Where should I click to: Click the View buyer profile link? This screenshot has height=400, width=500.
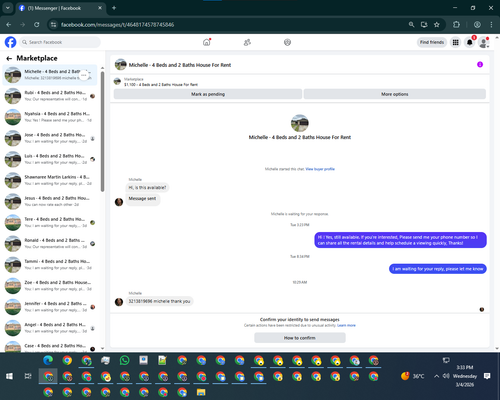[320, 169]
